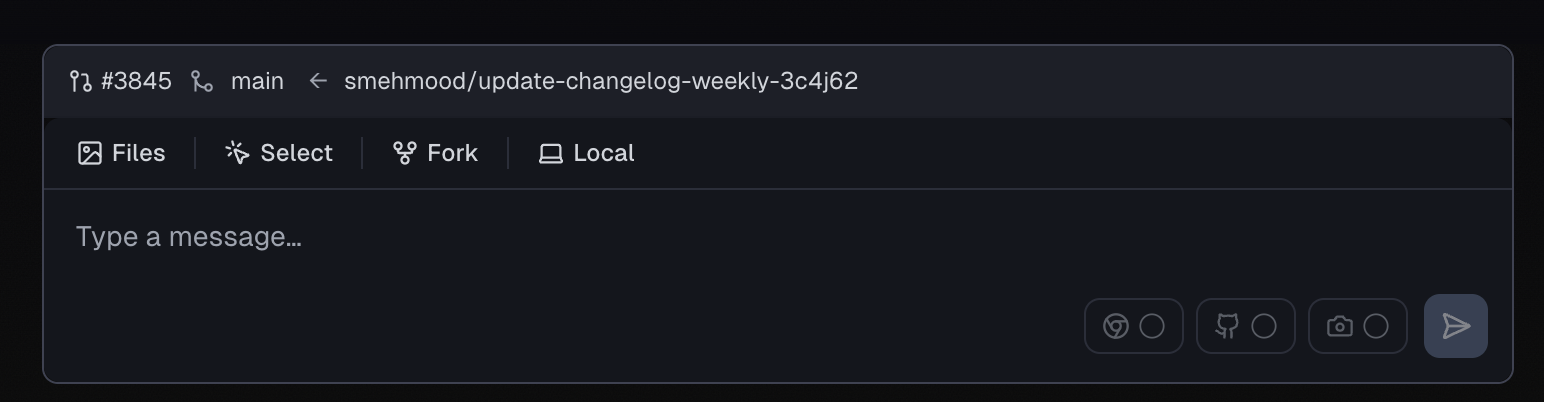This screenshot has width=1544, height=402.
Task: Click the git branch icon before main
Action: [203, 81]
